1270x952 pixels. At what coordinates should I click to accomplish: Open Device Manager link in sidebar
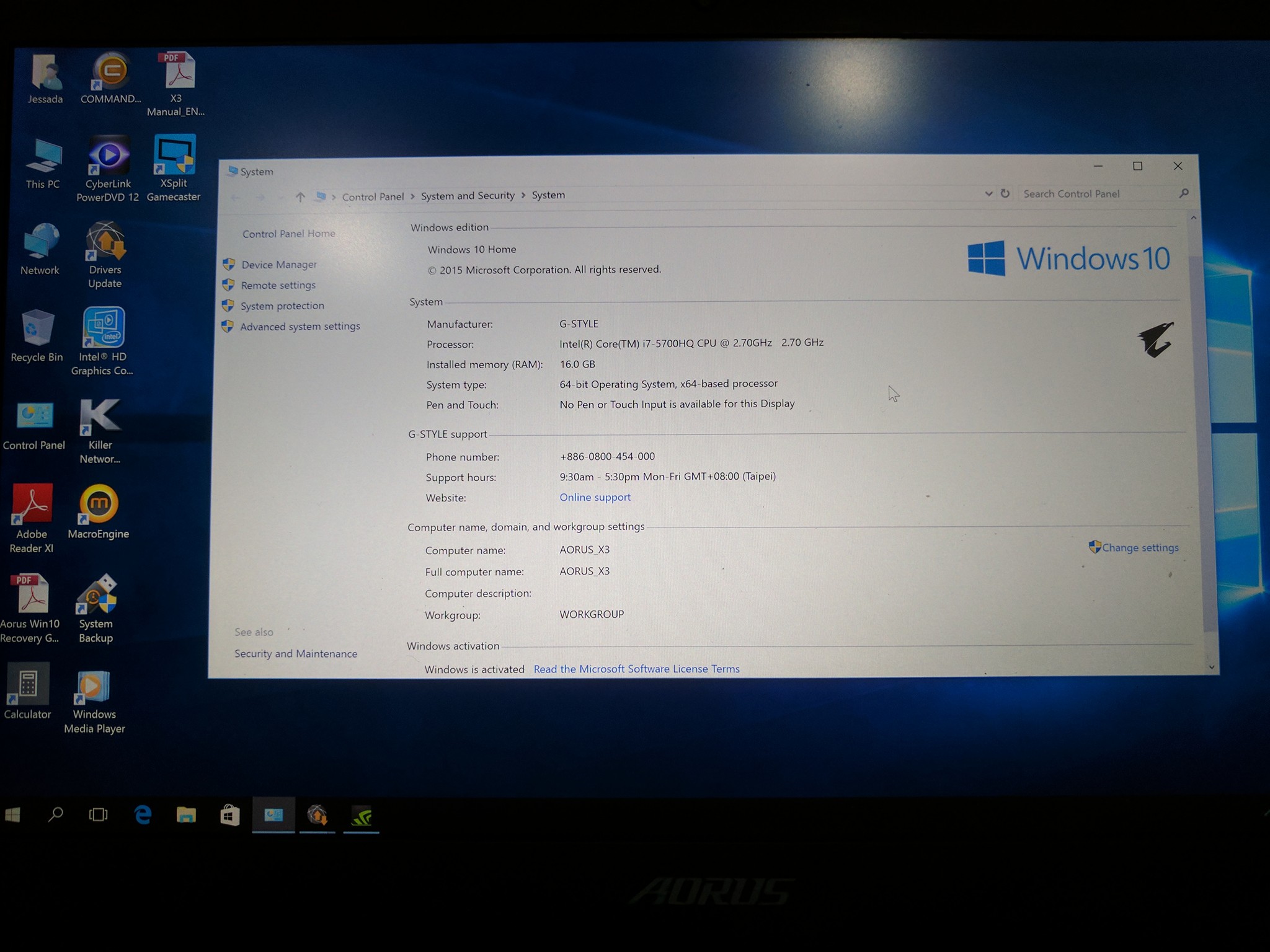(x=279, y=265)
